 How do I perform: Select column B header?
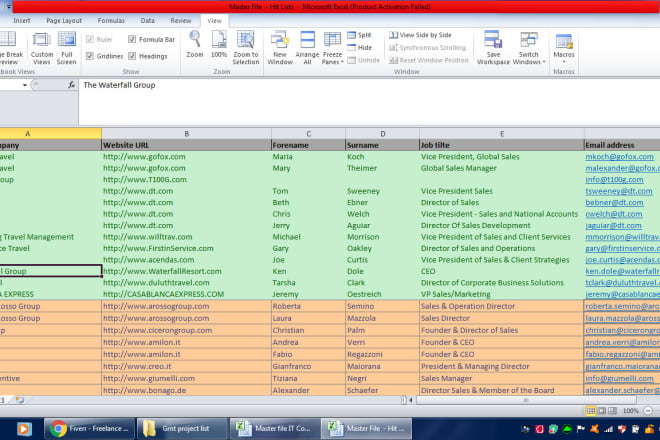pos(186,133)
